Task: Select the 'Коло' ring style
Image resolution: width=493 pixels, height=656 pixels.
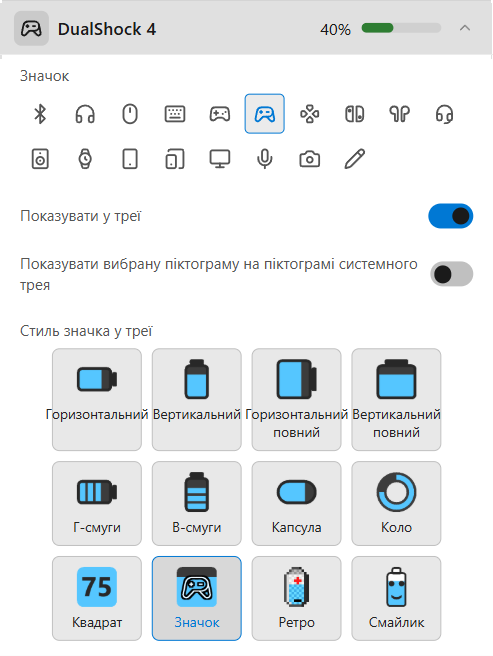Action: coord(396,503)
